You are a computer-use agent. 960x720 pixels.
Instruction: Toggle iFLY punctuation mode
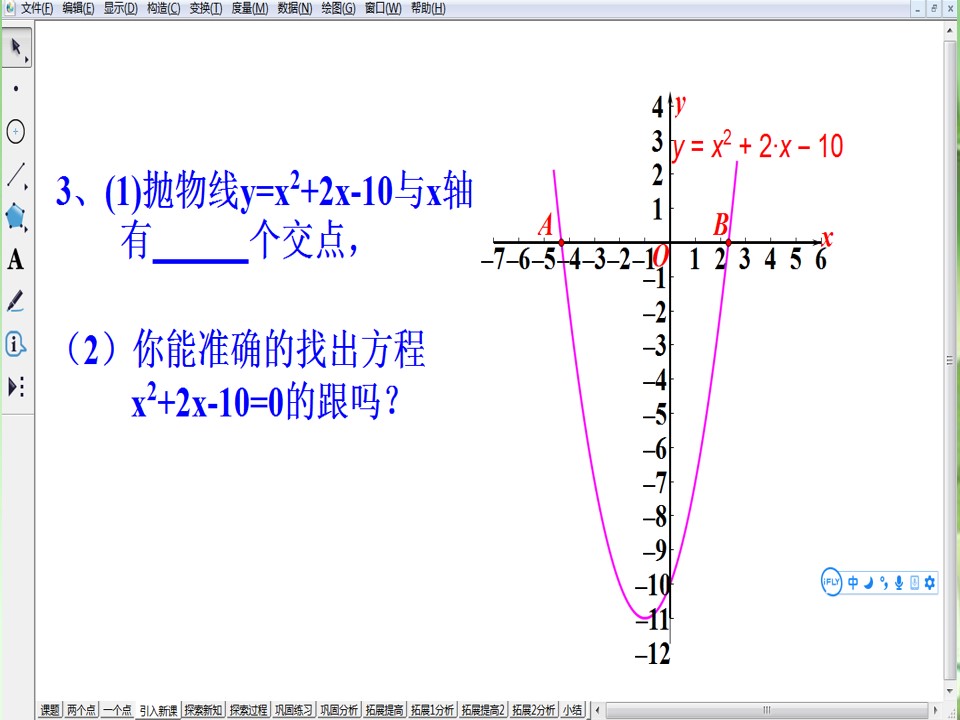point(883,583)
